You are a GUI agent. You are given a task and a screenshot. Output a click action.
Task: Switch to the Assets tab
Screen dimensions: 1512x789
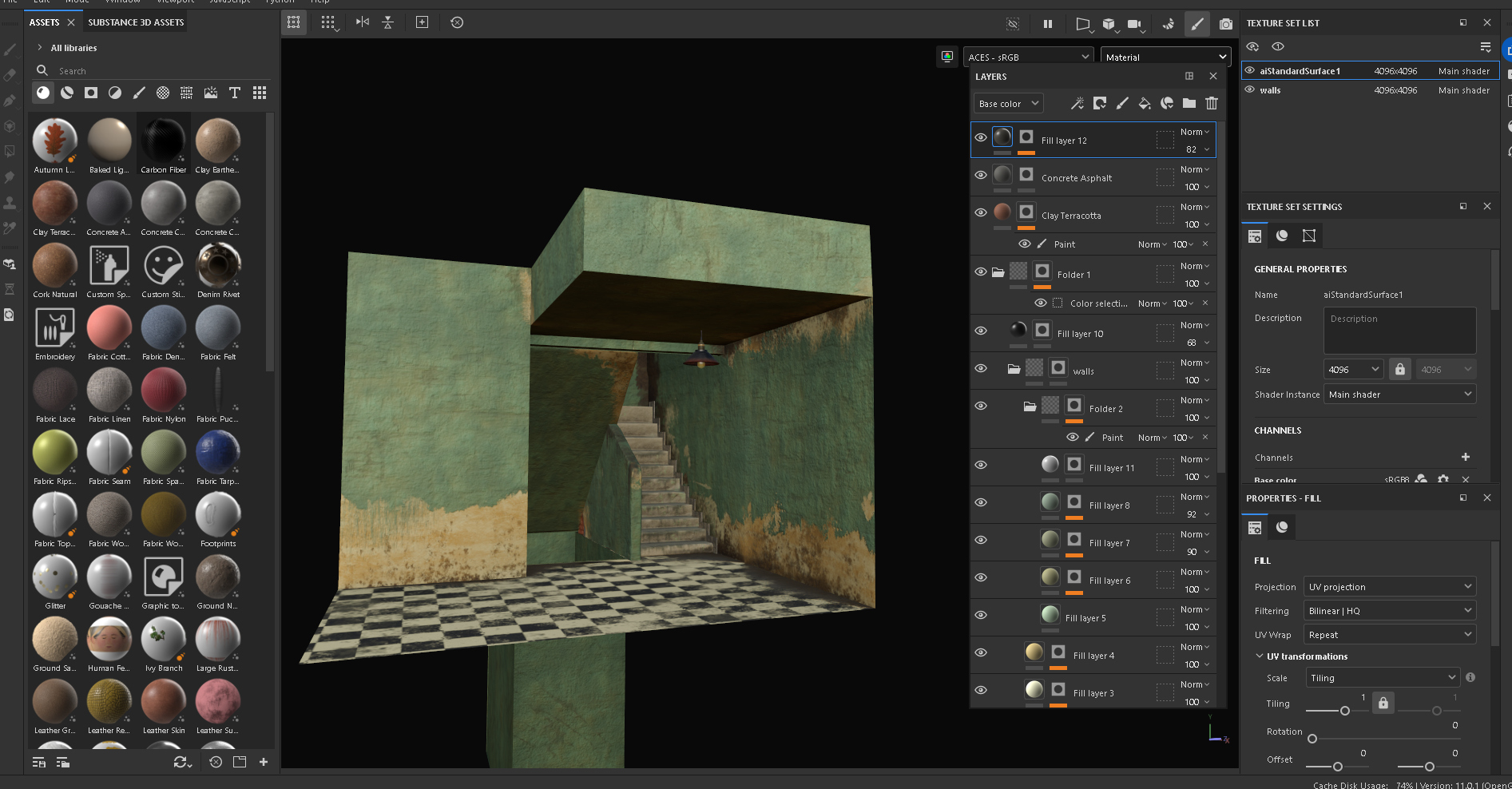(x=45, y=22)
